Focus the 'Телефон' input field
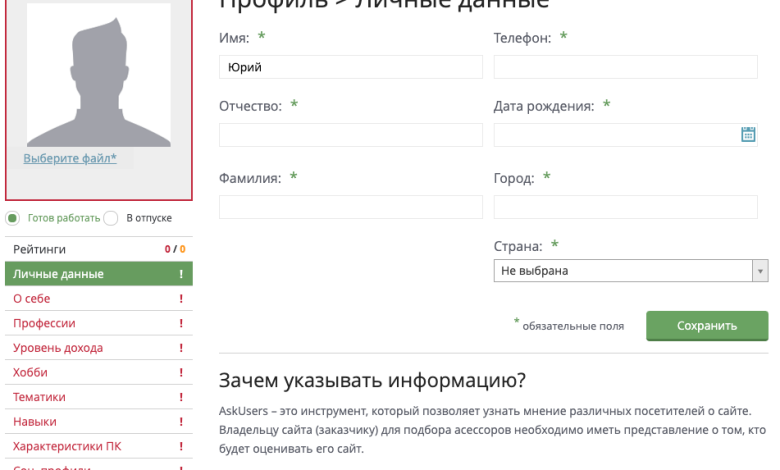780x470 pixels. tap(625, 67)
